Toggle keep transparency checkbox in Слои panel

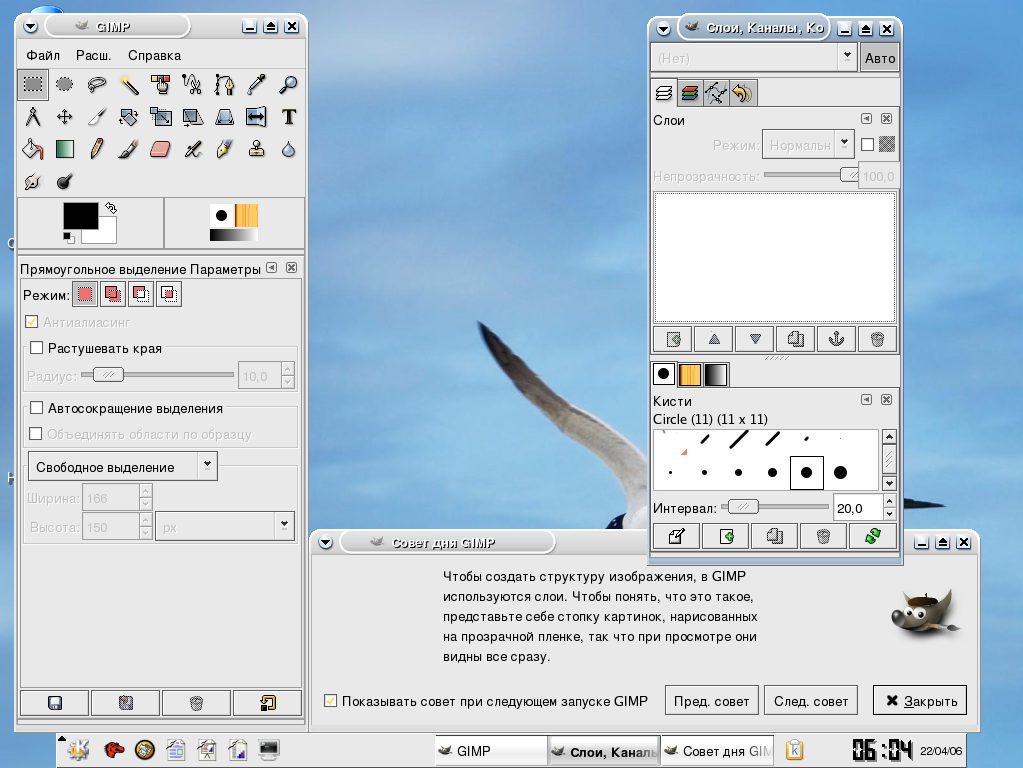click(x=867, y=144)
